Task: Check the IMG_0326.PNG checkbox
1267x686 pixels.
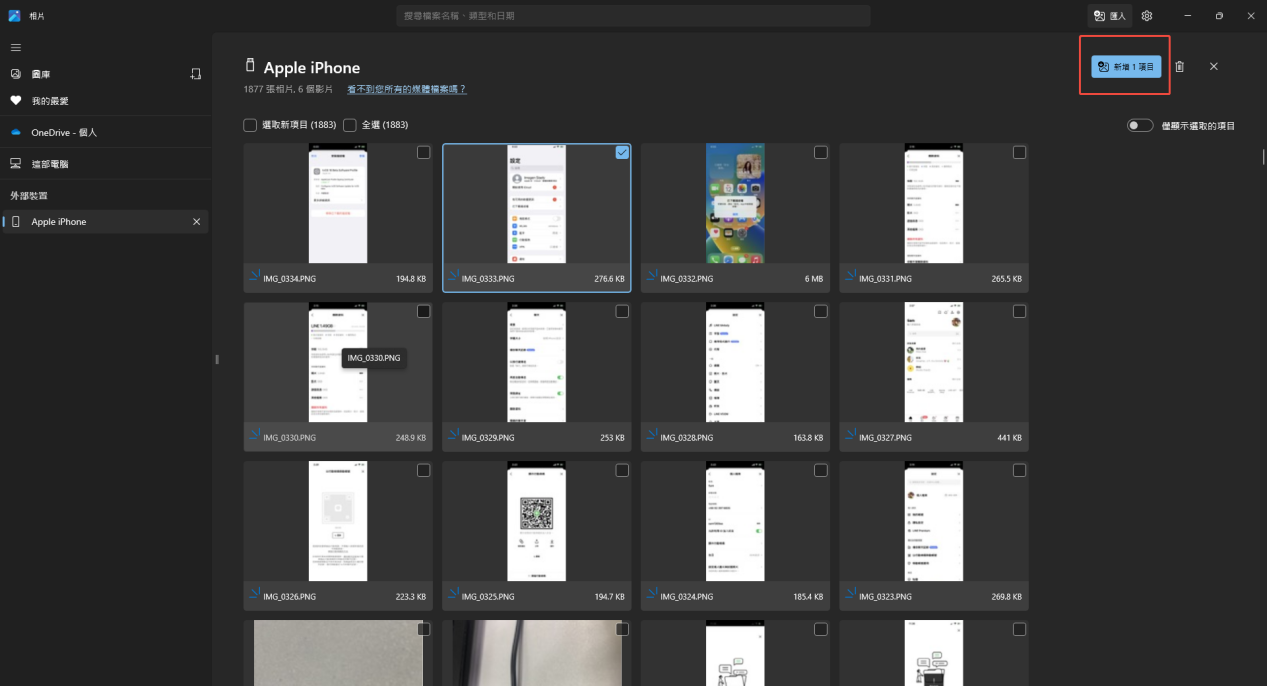Action: tap(424, 470)
